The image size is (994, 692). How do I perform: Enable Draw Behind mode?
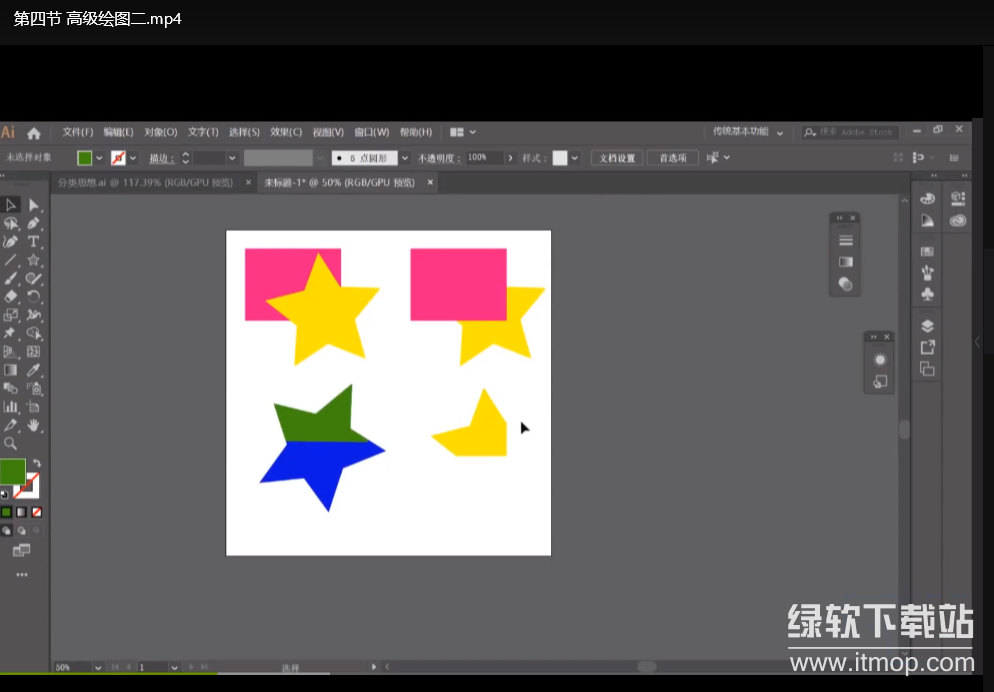coord(22,530)
